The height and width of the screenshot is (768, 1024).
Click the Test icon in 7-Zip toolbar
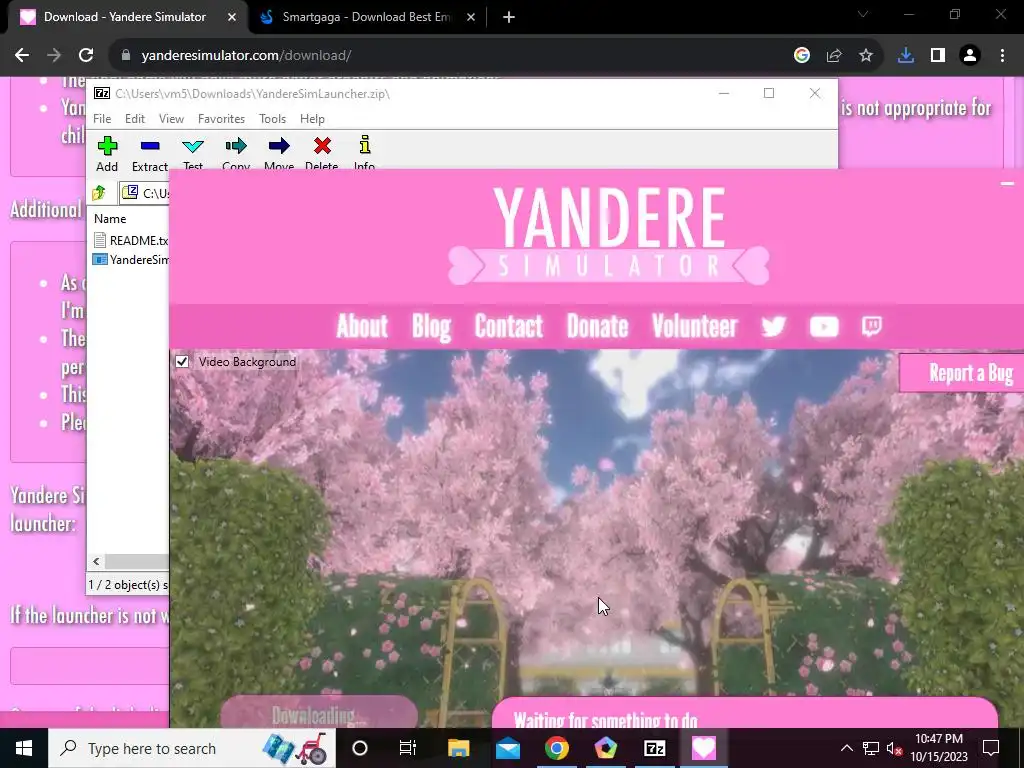point(193,153)
